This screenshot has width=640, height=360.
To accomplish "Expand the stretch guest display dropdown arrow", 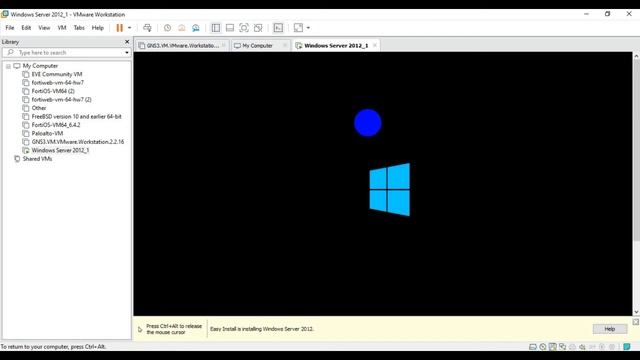I will [308, 28].
